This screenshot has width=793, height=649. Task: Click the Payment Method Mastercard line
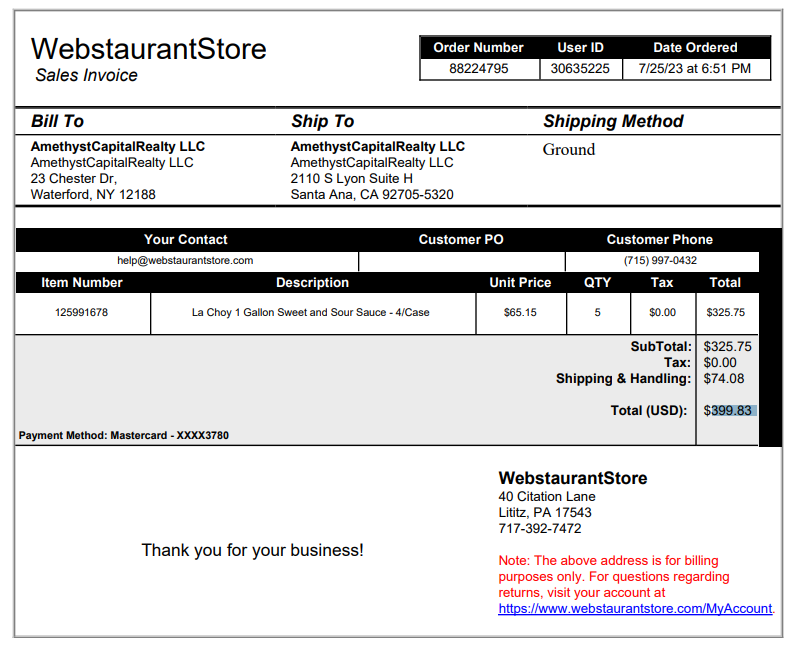(x=124, y=436)
